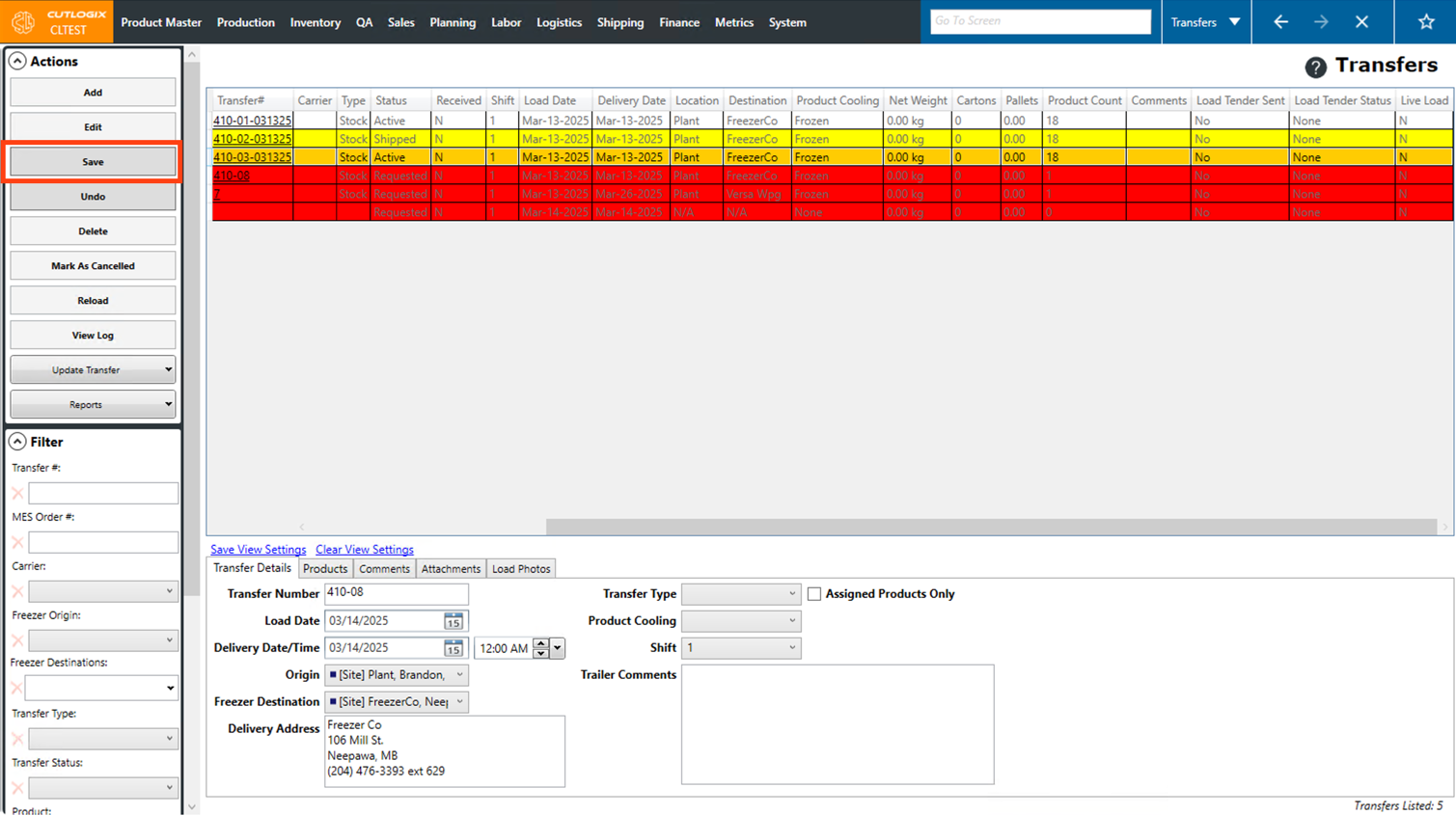Viewport: 1456px width, 815px height.
Task: Clear the Carrier filter with red X
Action: coord(17,591)
